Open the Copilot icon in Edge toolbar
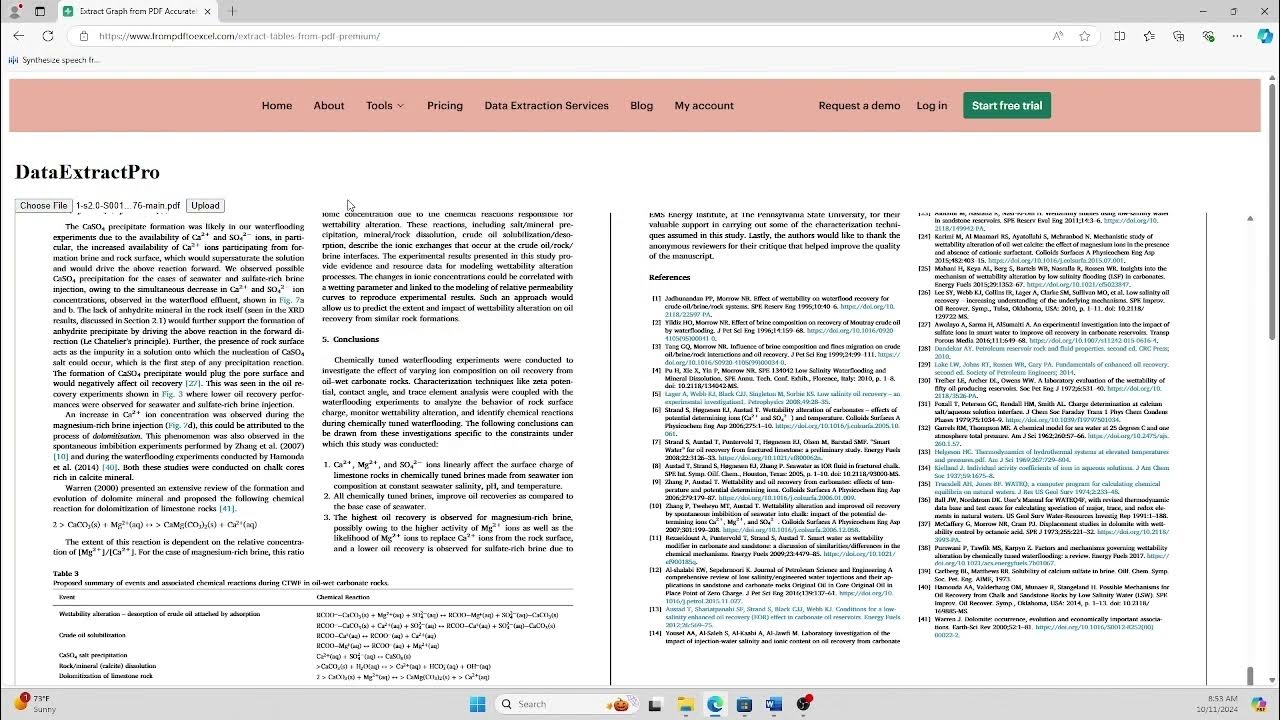 coord(1265,36)
